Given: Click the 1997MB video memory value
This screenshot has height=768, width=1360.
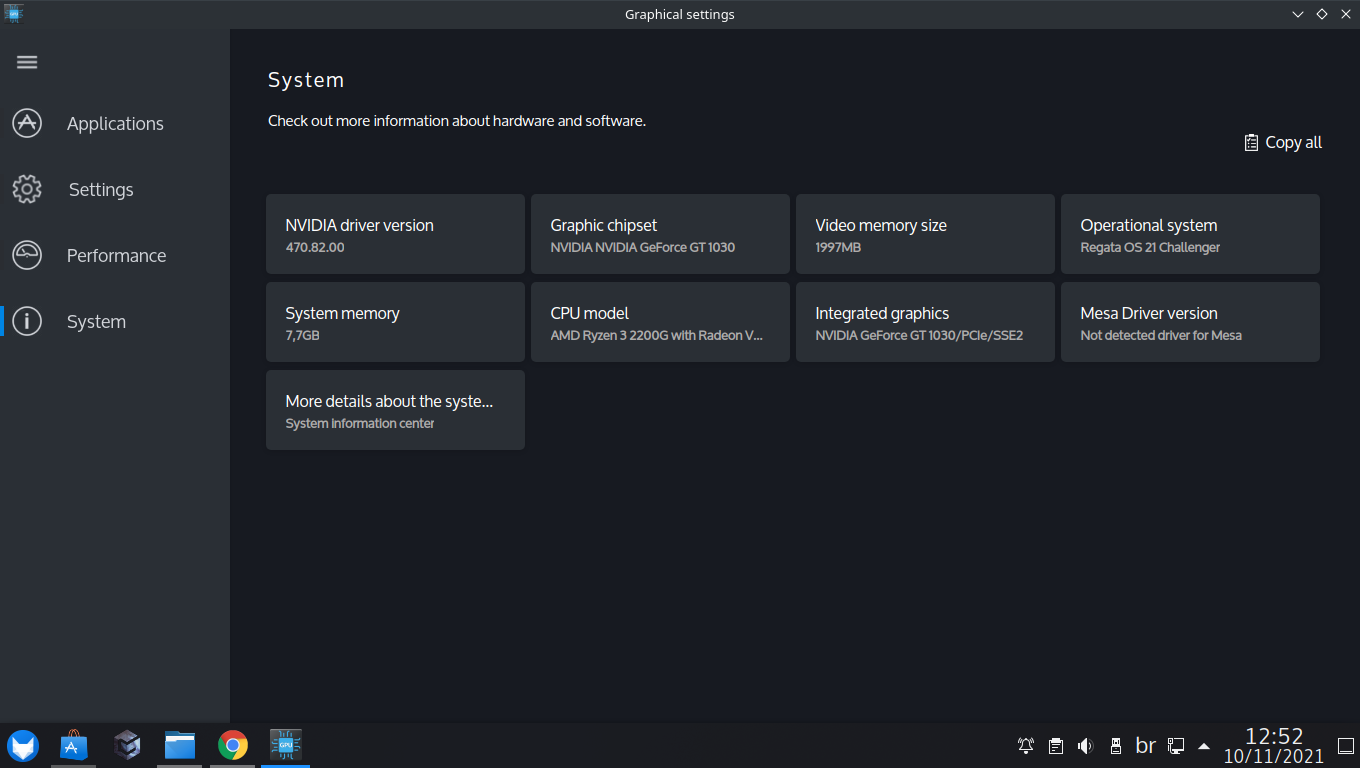Looking at the screenshot, I should tap(838, 248).
